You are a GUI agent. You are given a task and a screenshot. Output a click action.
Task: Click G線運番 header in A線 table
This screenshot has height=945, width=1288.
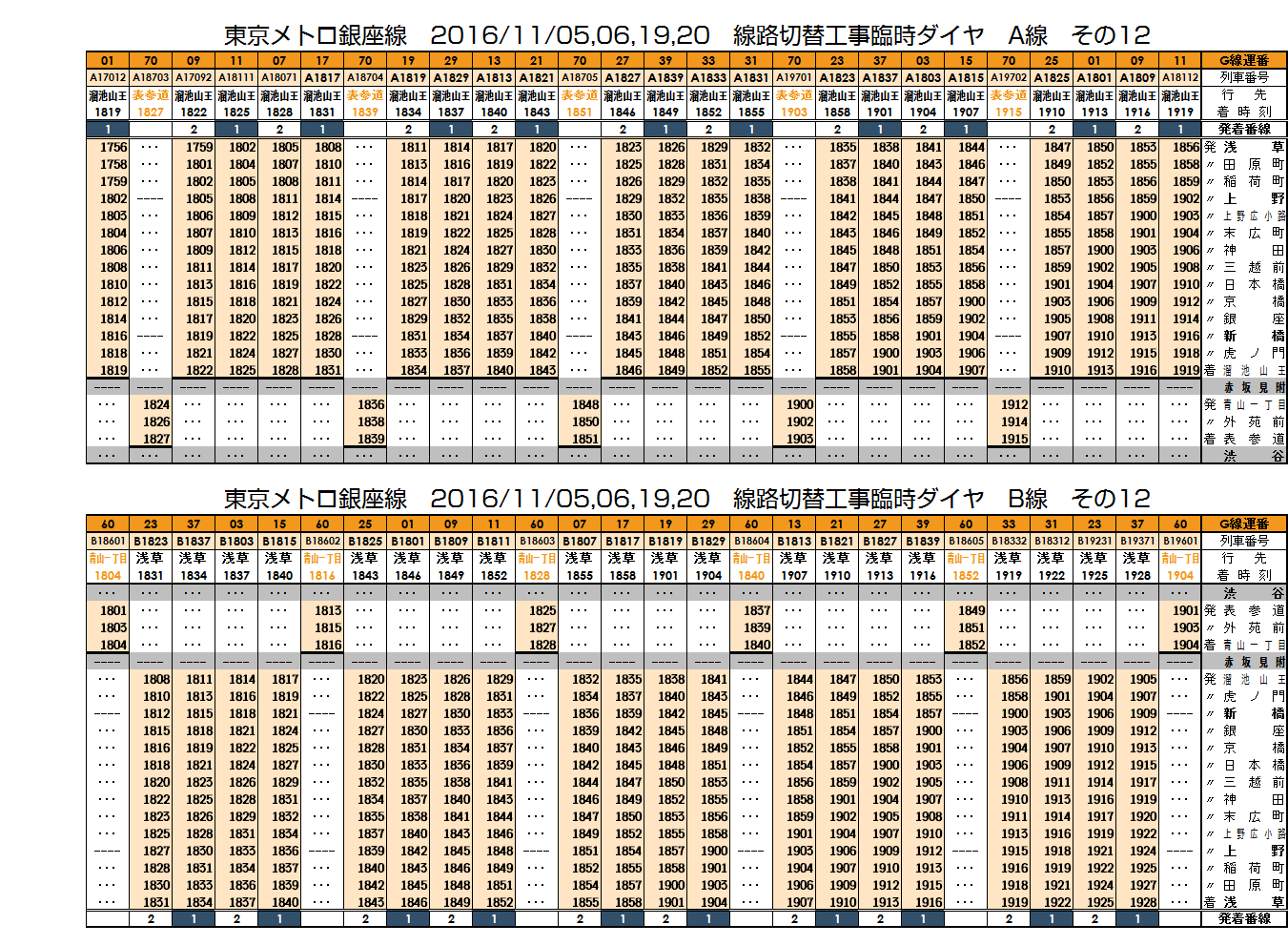tap(1244, 60)
